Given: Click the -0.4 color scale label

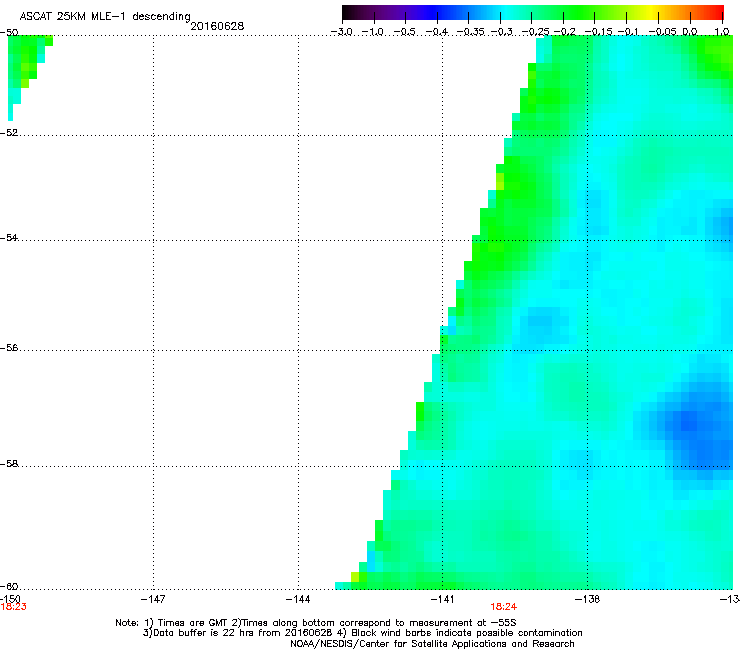Looking at the screenshot, I should coord(437,32).
